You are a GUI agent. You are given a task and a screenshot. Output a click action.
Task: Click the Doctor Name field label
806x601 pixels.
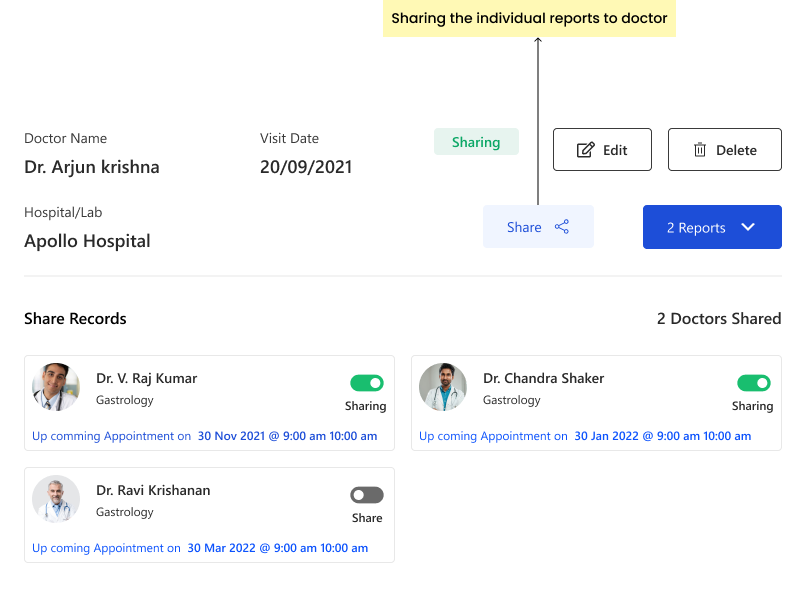(x=66, y=138)
